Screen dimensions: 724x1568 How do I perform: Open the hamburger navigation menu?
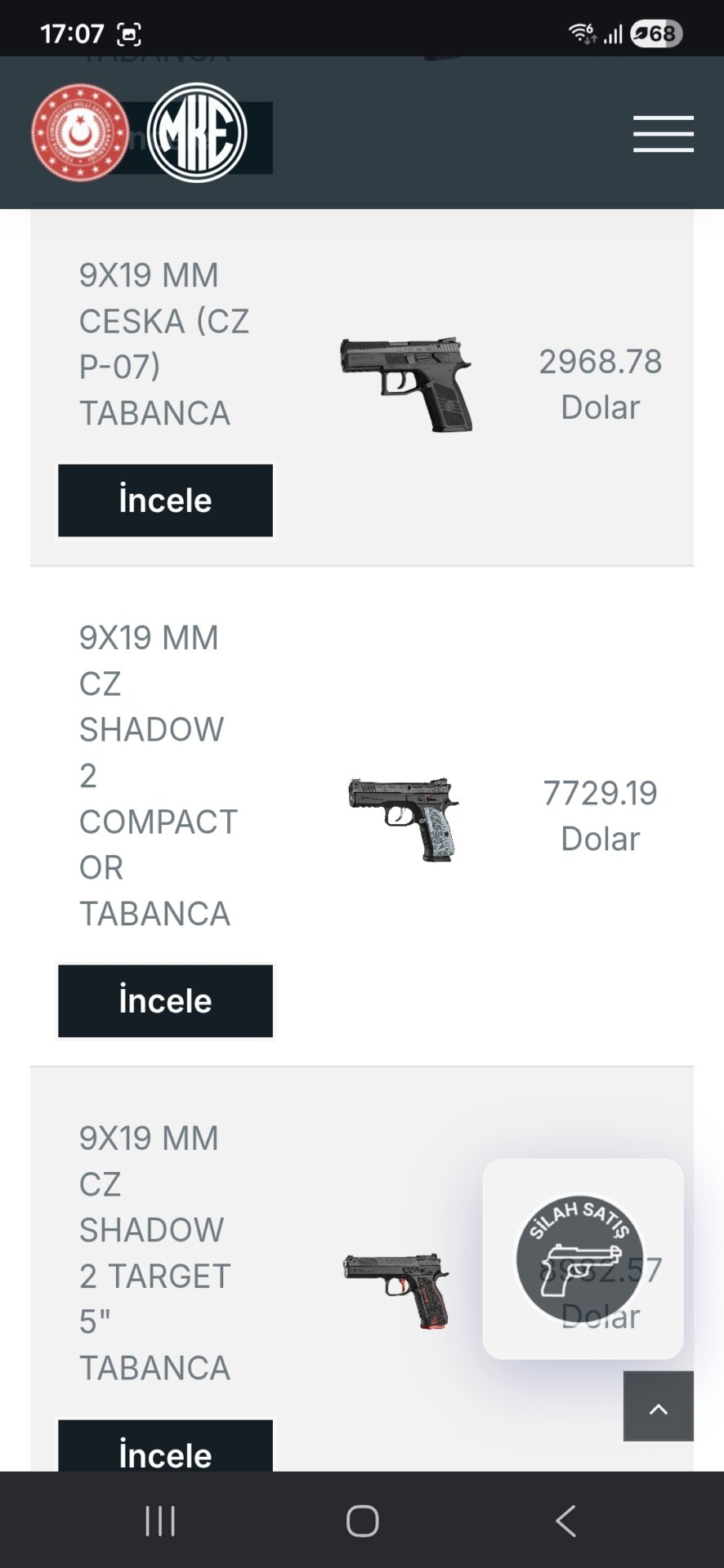(663, 134)
